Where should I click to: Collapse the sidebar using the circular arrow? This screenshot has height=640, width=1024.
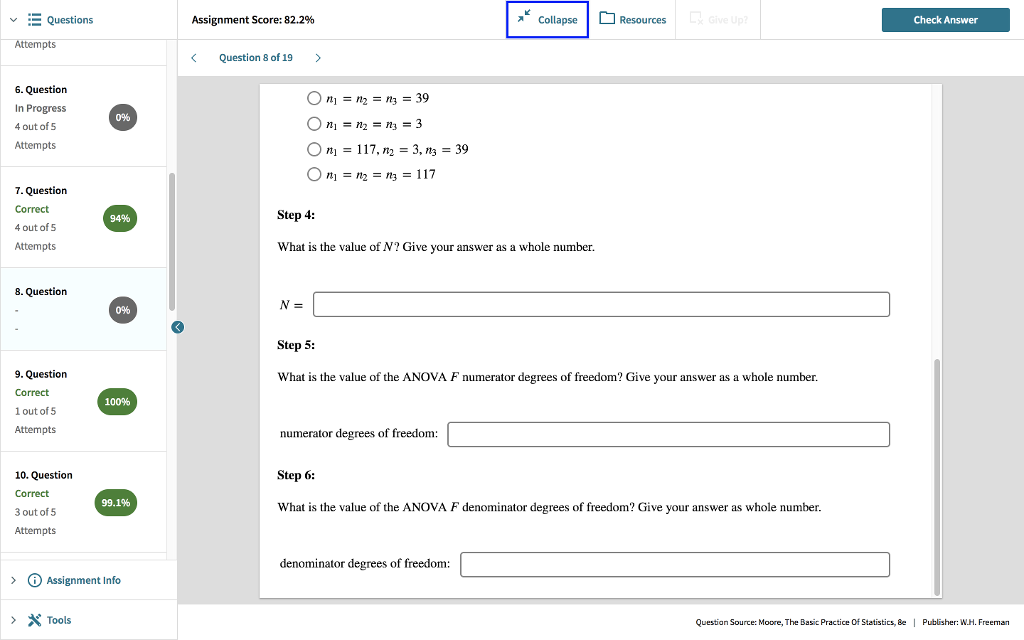[177, 327]
